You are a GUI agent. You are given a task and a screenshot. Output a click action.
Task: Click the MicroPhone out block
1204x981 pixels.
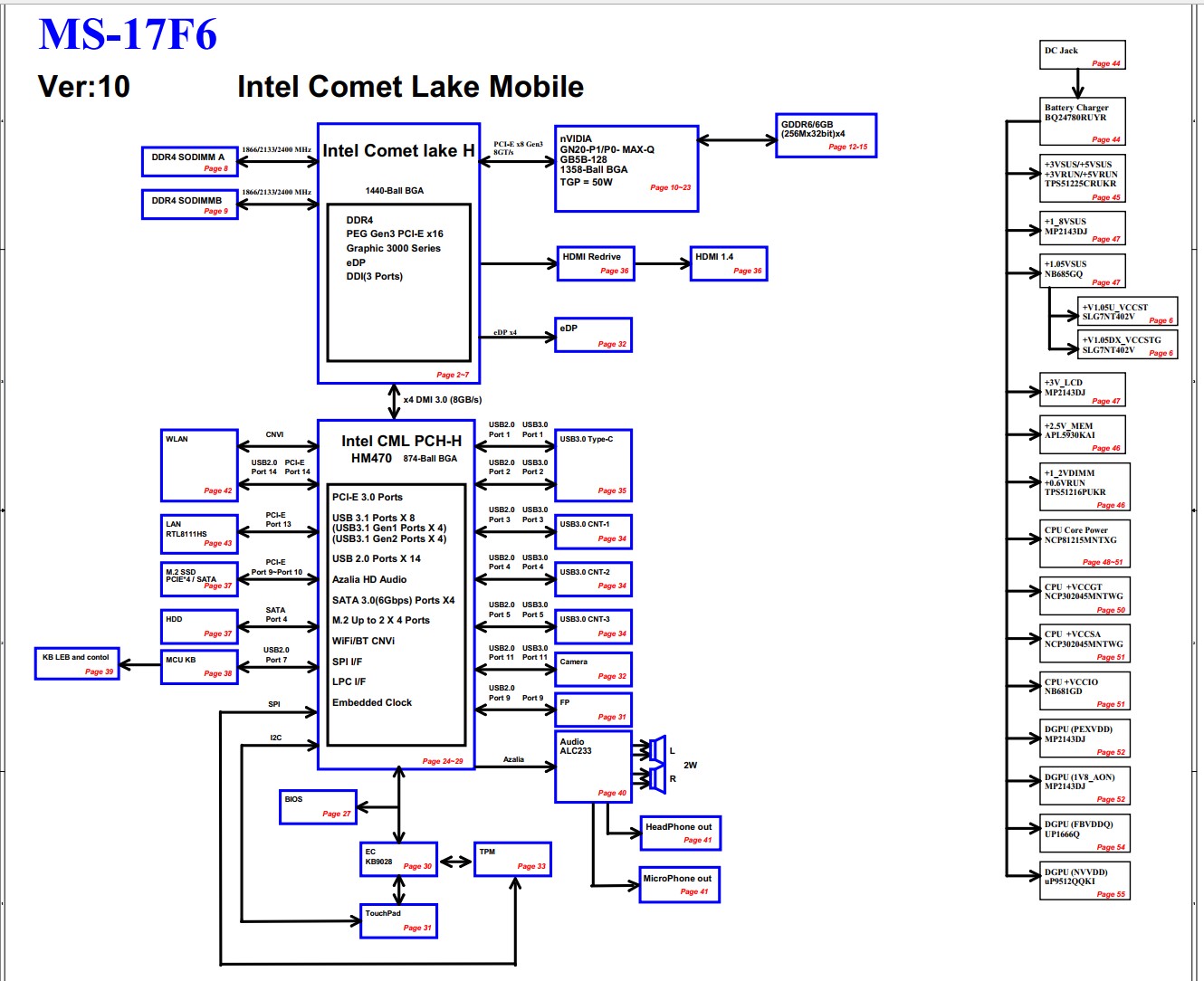click(680, 885)
